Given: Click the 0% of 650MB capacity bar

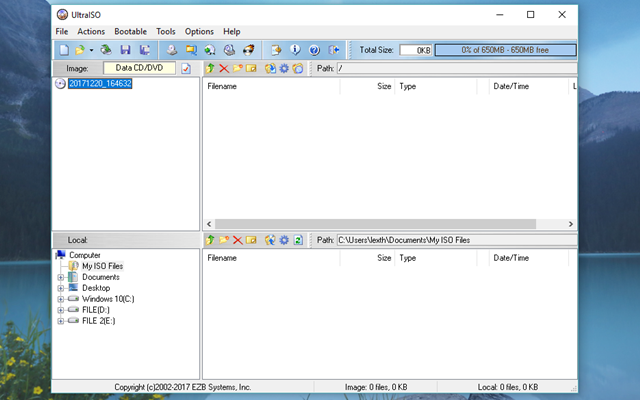Looking at the screenshot, I should 505,50.
